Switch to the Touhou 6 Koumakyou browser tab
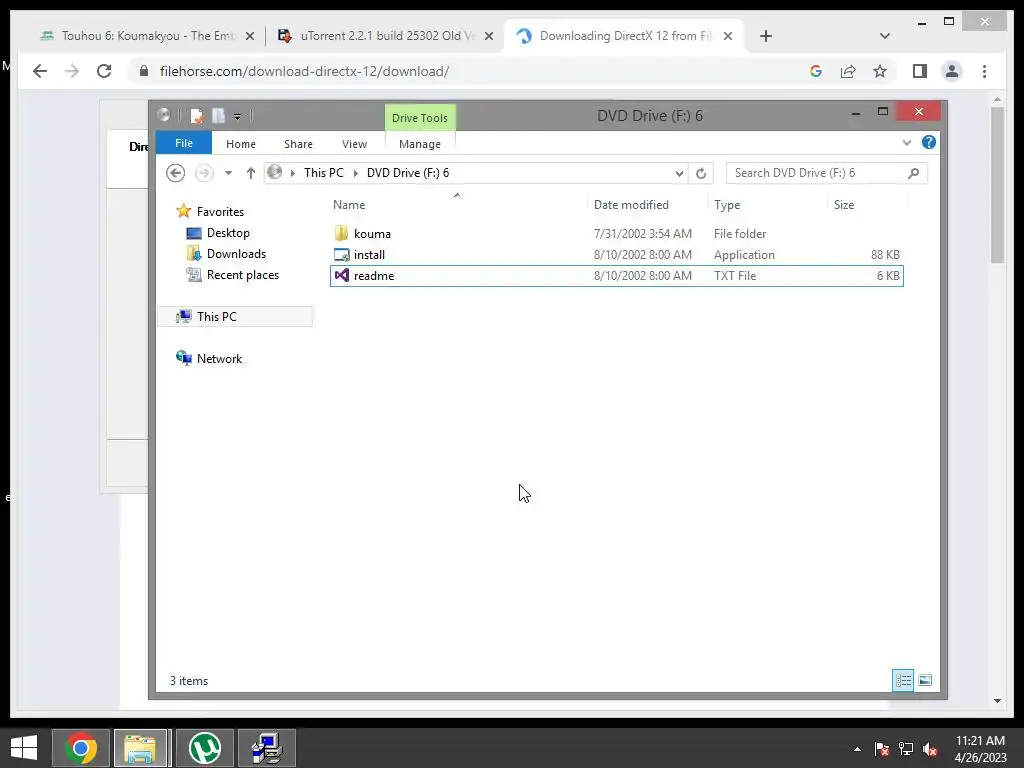This screenshot has height=768, width=1024. (x=147, y=36)
